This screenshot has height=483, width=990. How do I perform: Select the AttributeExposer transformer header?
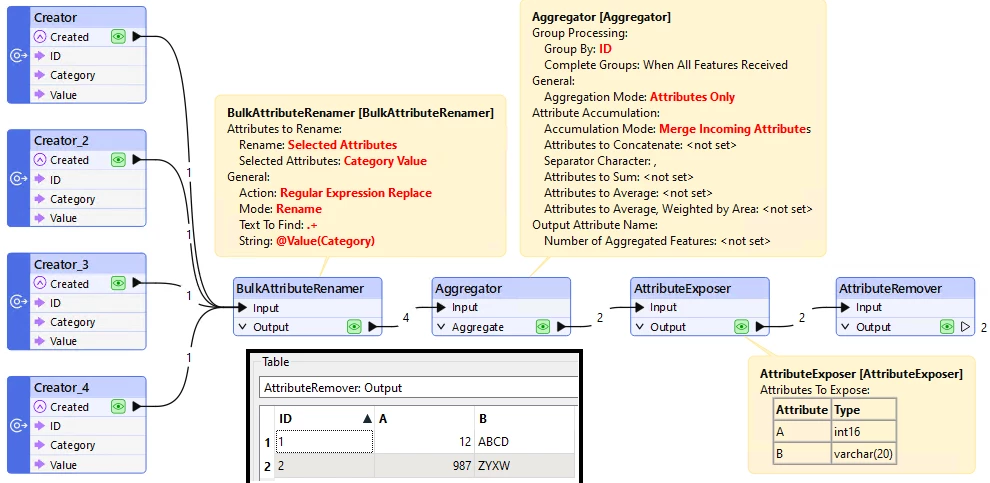[x=700, y=289]
